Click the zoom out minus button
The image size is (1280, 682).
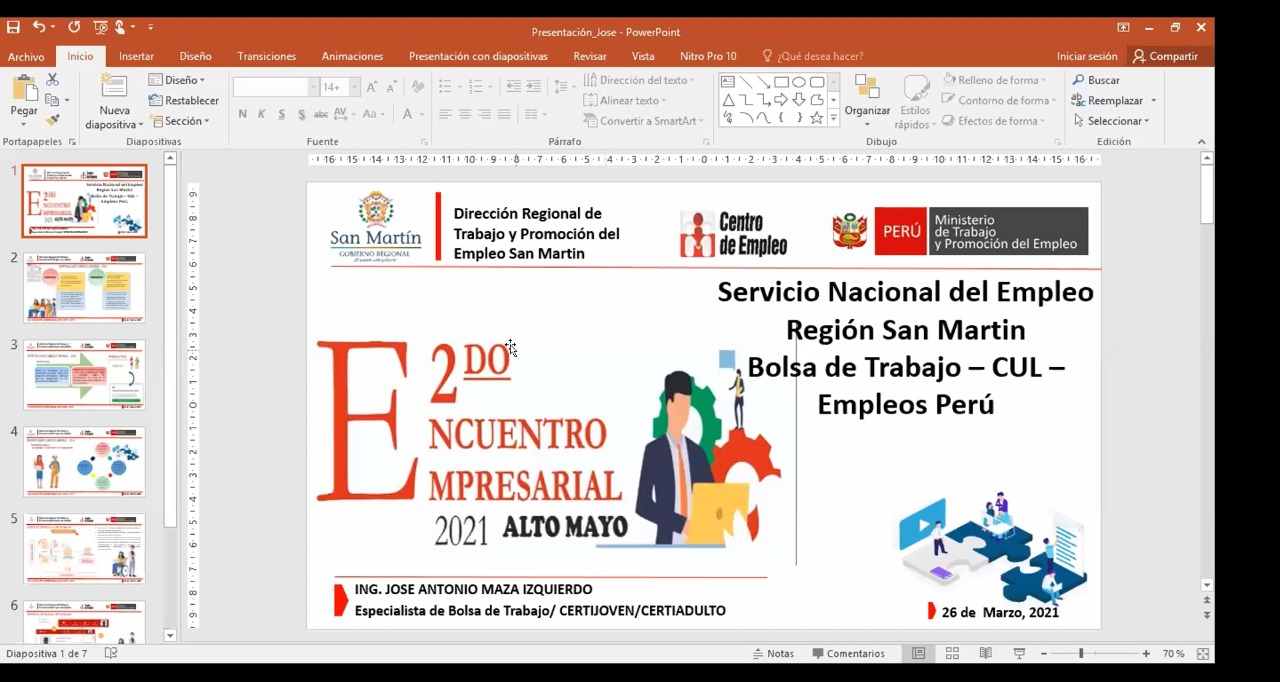point(1043,653)
